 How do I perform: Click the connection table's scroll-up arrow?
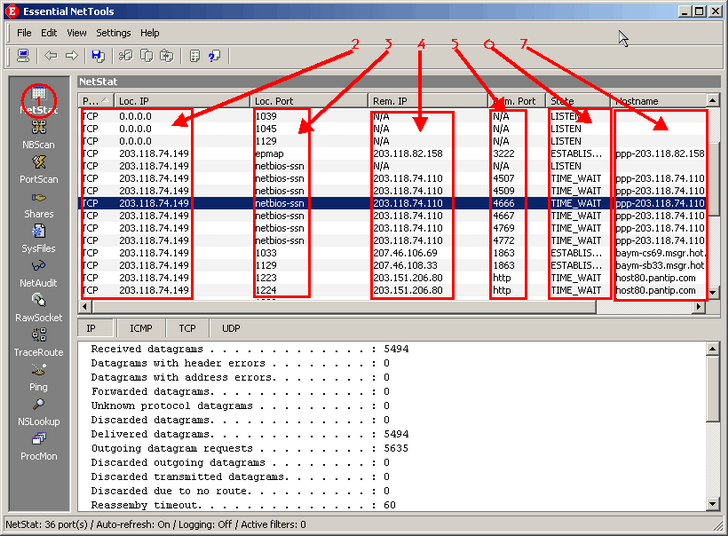(x=713, y=100)
